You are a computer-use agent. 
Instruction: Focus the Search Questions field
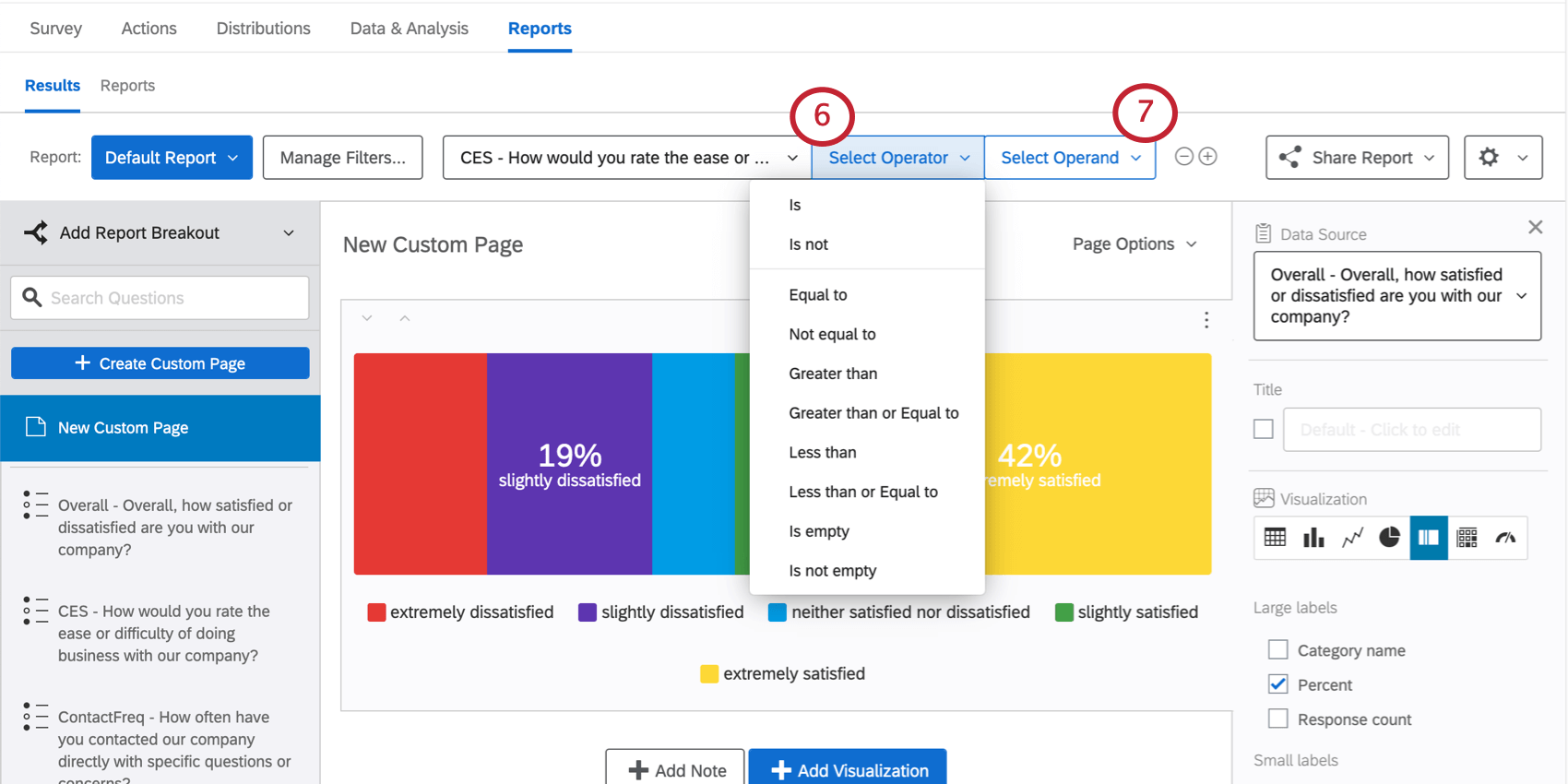(x=171, y=298)
